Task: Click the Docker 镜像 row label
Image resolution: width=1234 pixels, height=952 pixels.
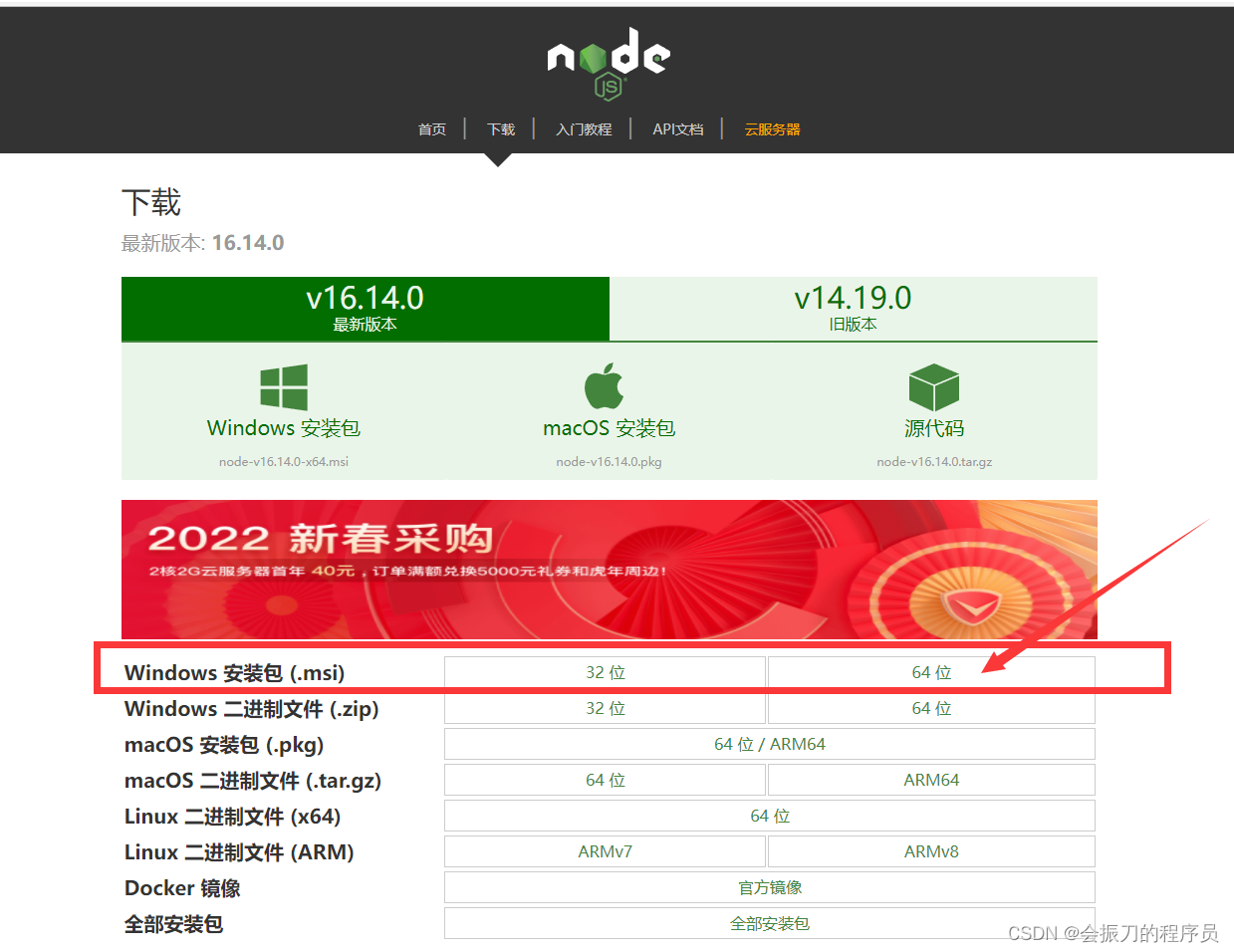Action: (x=182, y=888)
